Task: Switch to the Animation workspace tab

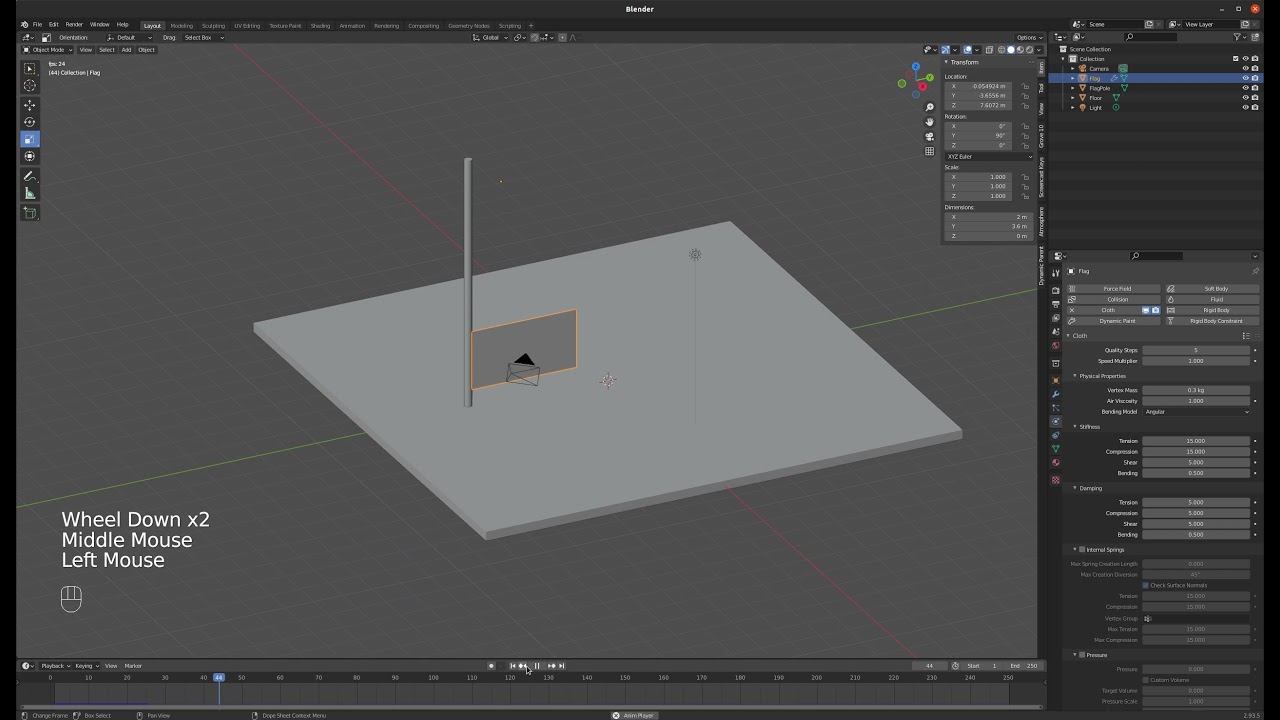Action: click(352, 25)
